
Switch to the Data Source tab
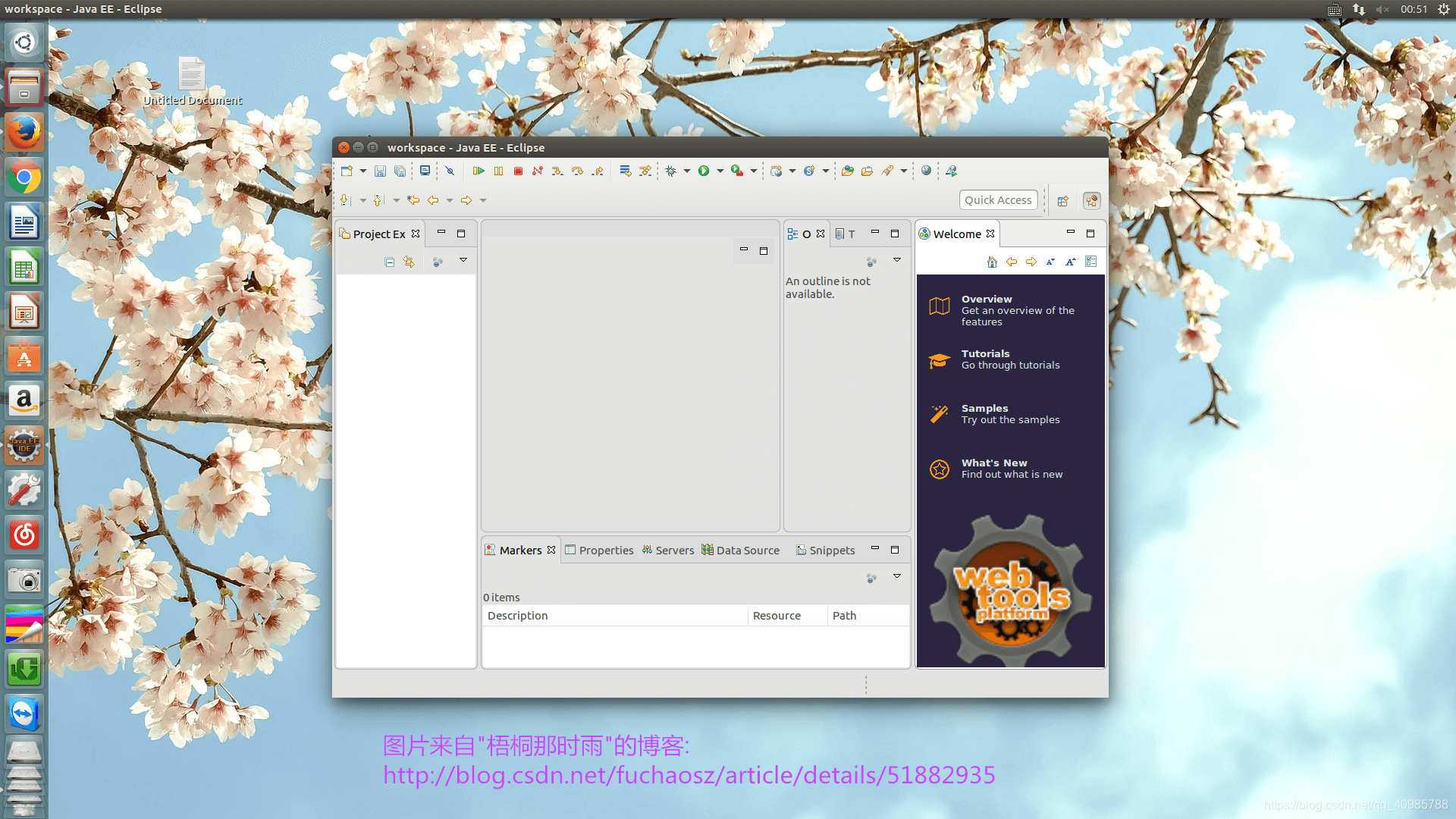pos(741,550)
